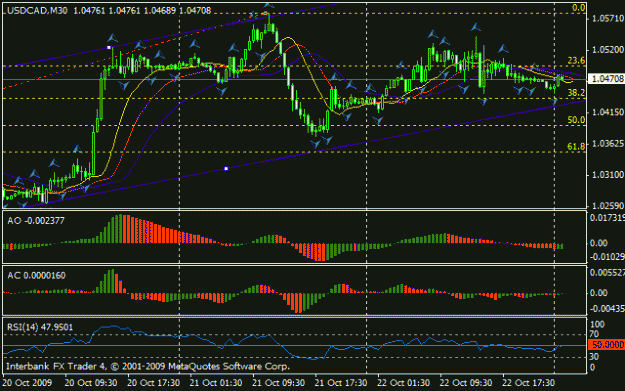The image size is (625, 391).
Task: Click the USDCAD,M30 chart title
Action: tap(37, 11)
